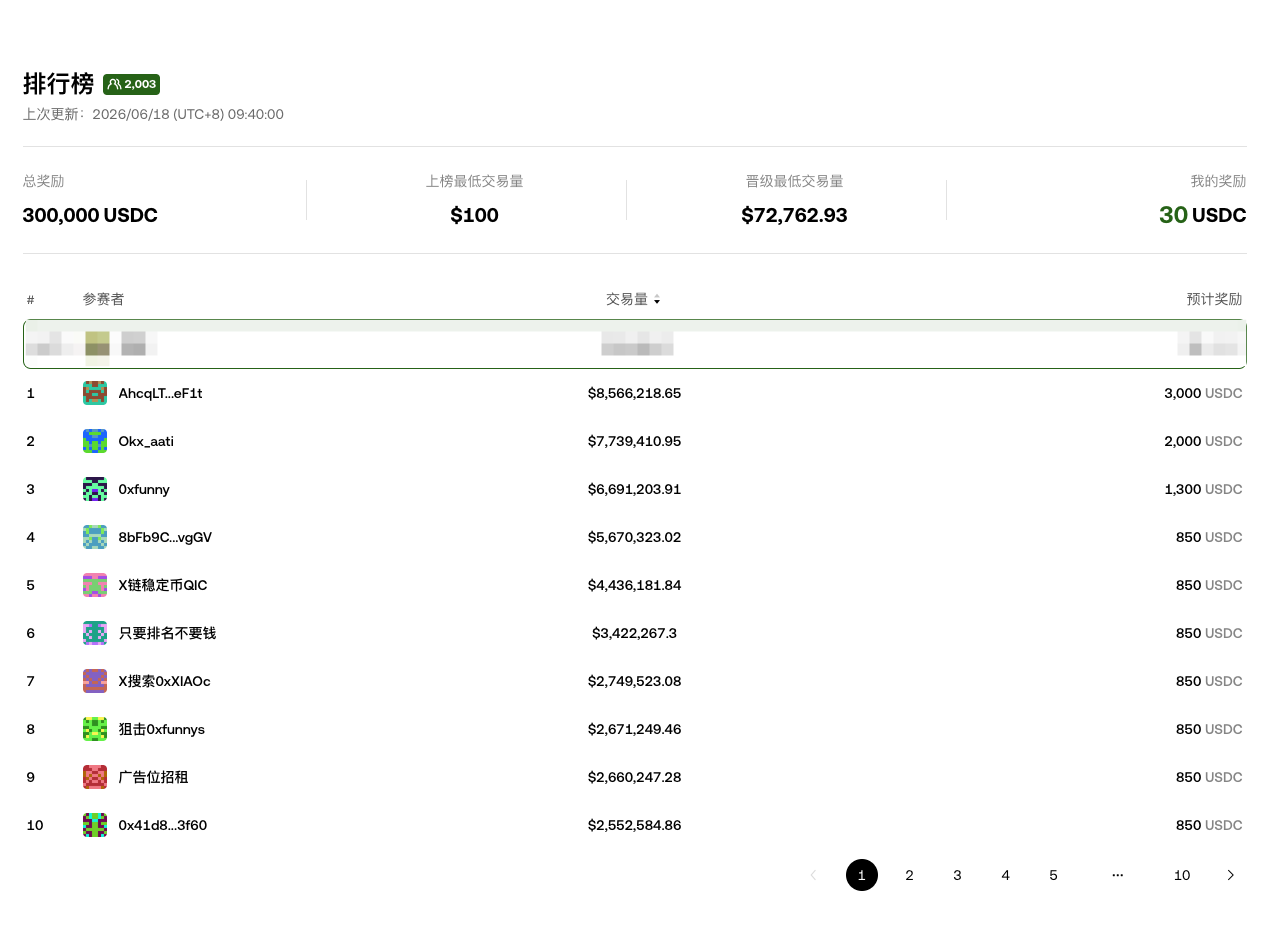The height and width of the screenshot is (927, 1268).
Task: Click rank number 10 cell
Action: 35,825
